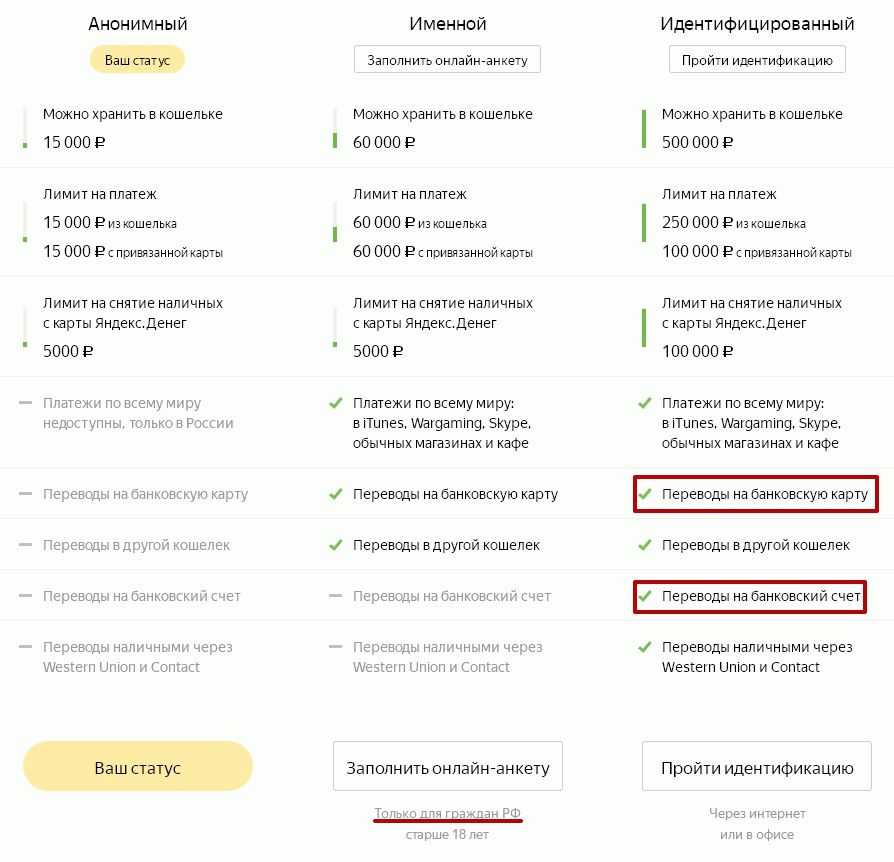Click the green limit bar next to 60 000 ₽ storage
The height and width of the screenshot is (862, 894).
pos(335,140)
